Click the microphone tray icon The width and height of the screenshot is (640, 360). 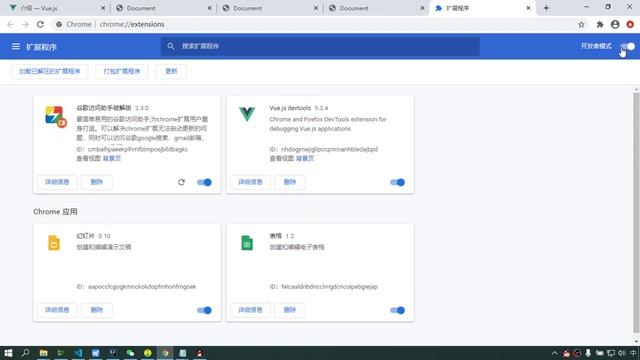588,353
